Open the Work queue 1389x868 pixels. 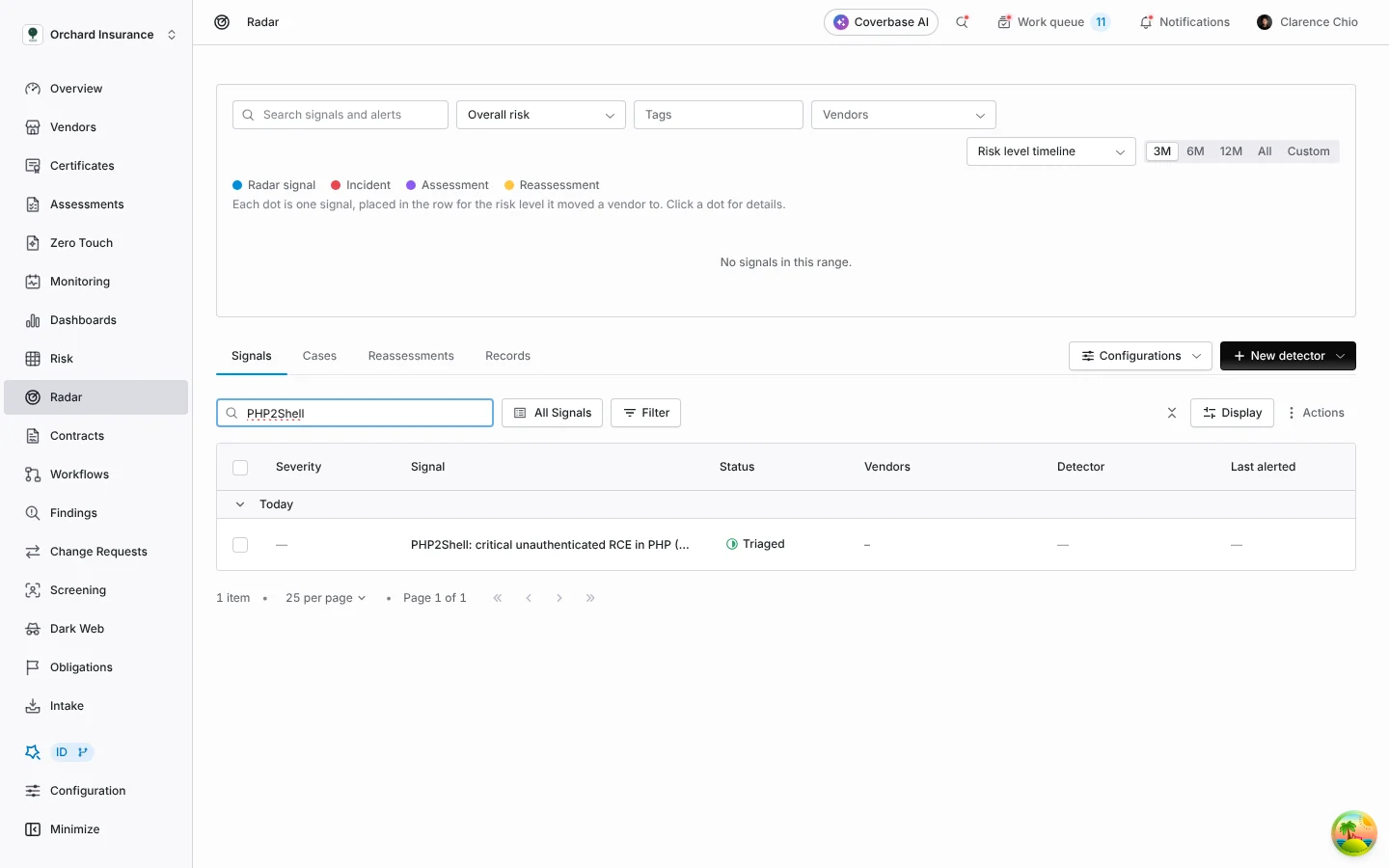point(1053,22)
